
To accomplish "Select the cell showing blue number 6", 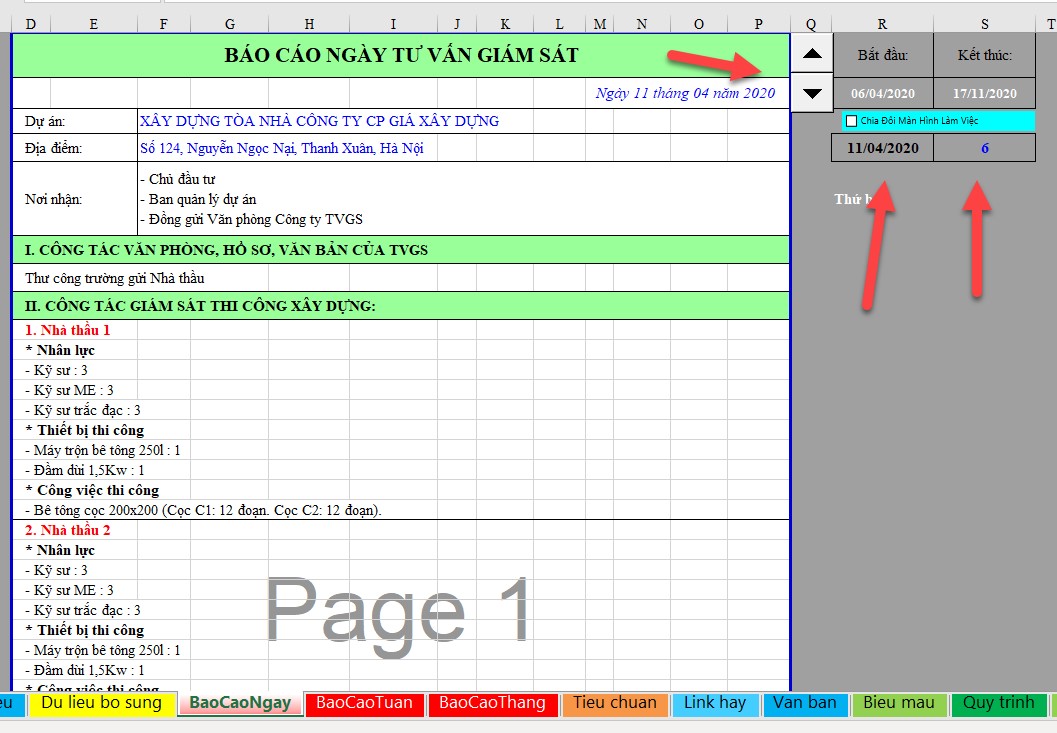I will coord(984,148).
